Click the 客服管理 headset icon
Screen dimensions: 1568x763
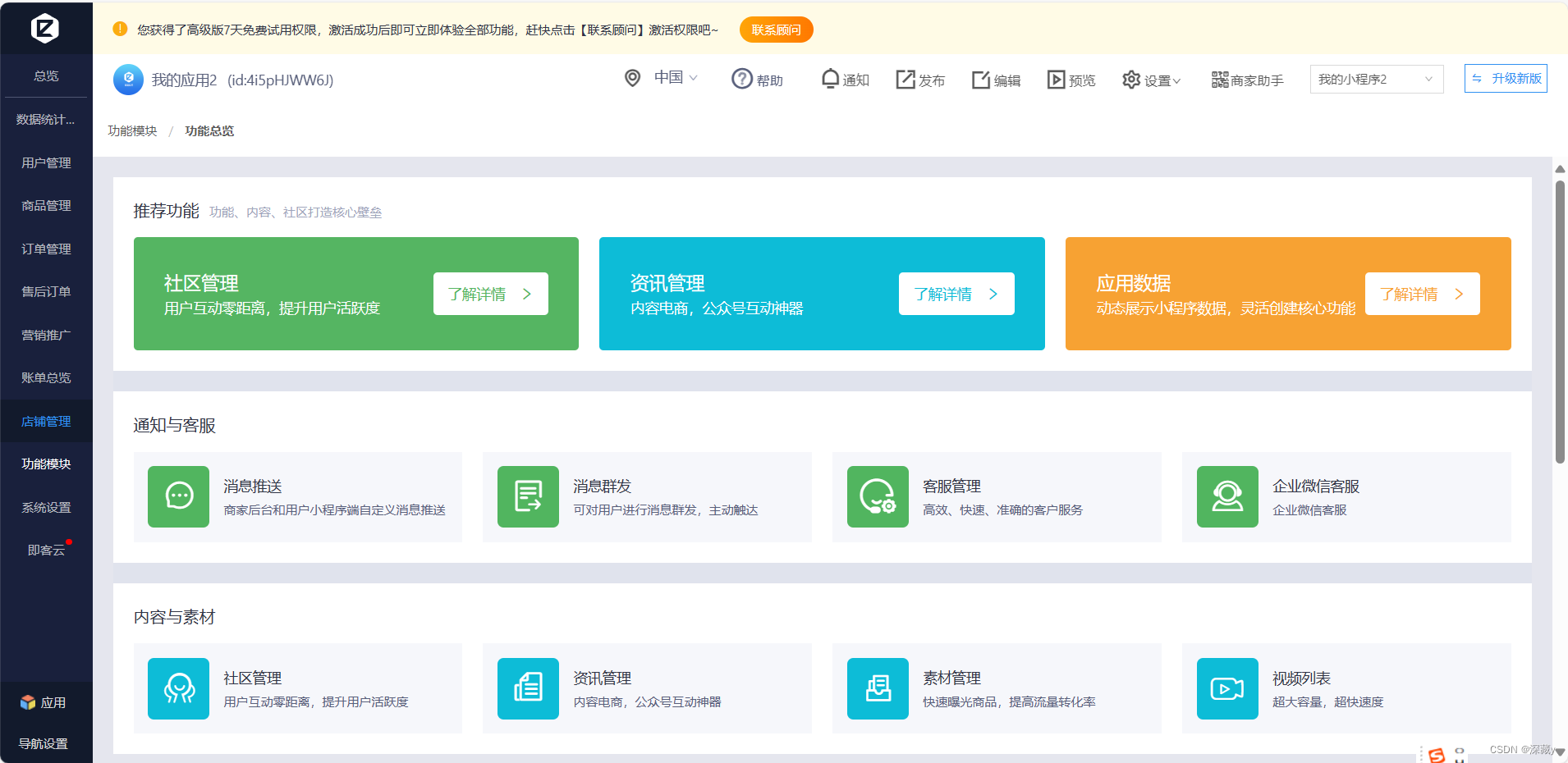click(878, 496)
